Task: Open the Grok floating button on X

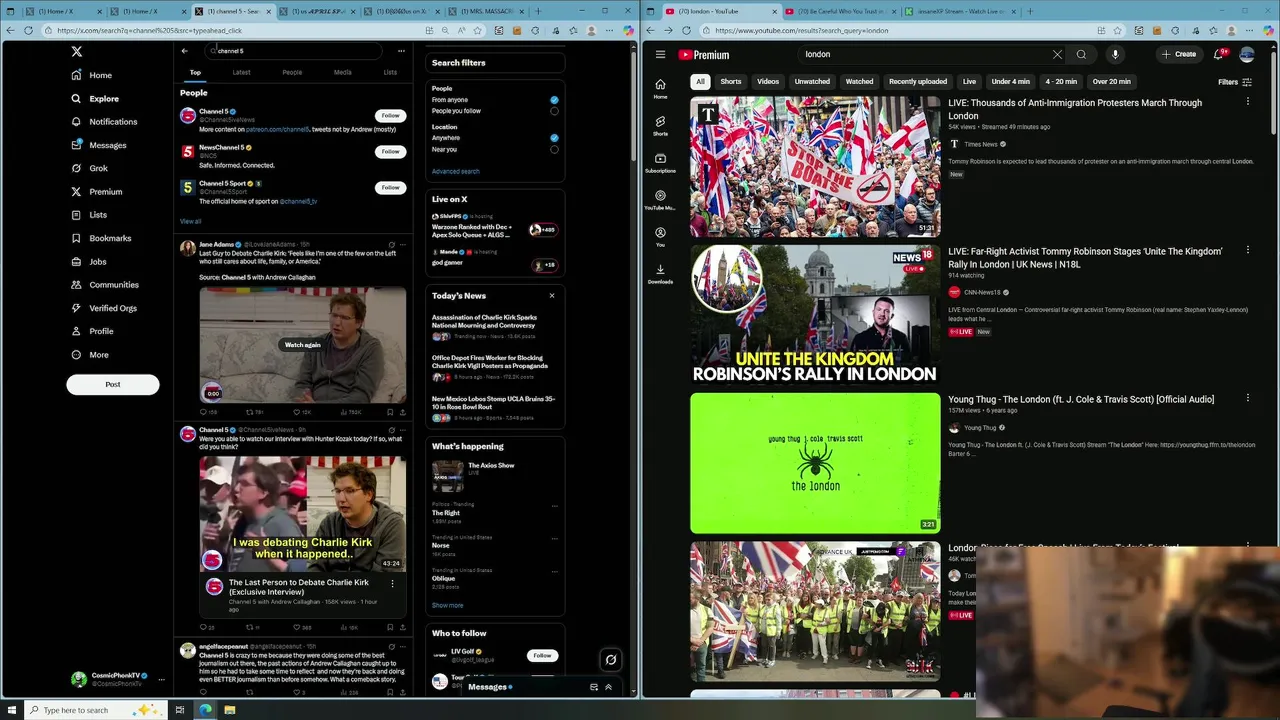Action: (x=611, y=660)
